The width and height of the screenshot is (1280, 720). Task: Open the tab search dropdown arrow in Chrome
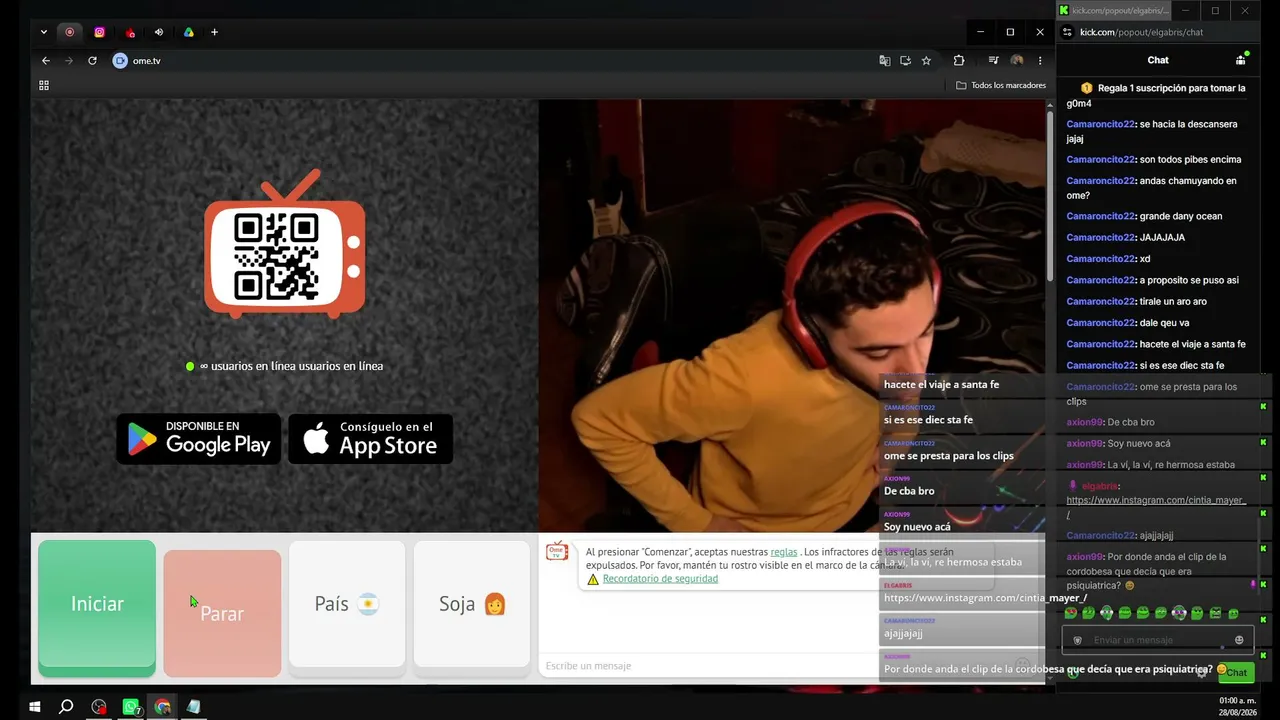point(44,32)
